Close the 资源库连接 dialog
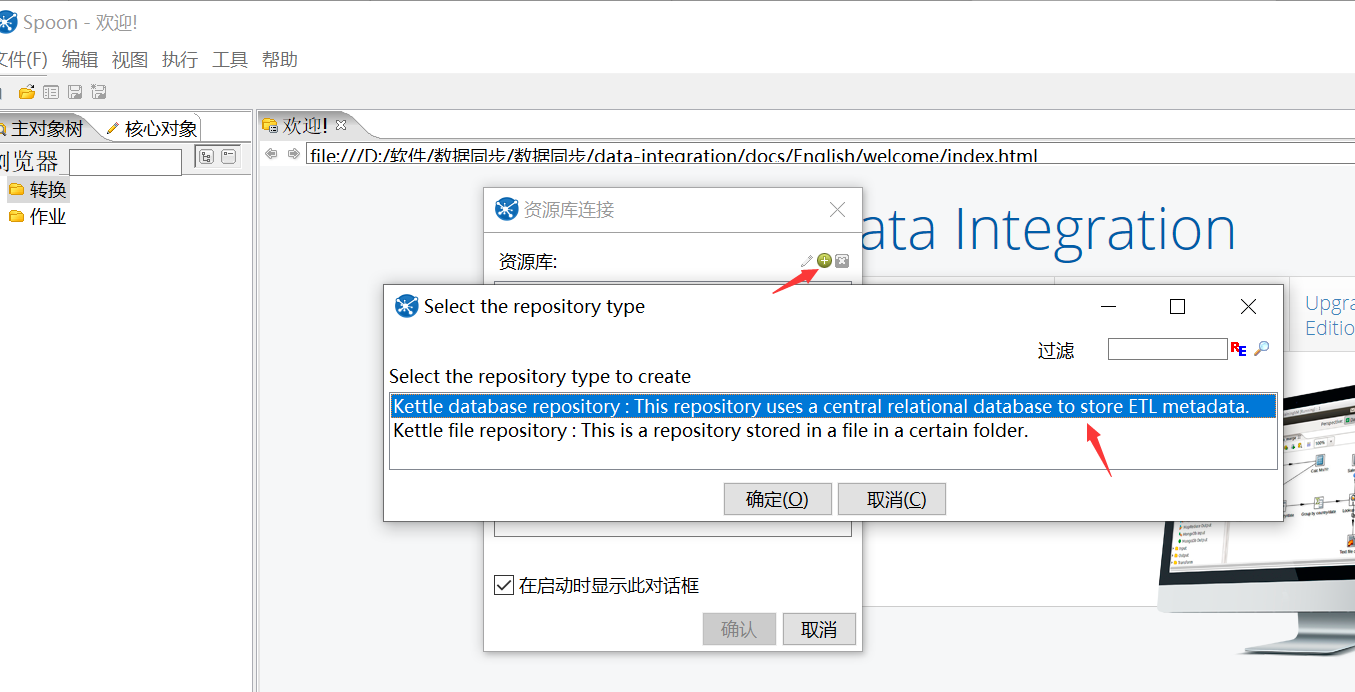 837,209
